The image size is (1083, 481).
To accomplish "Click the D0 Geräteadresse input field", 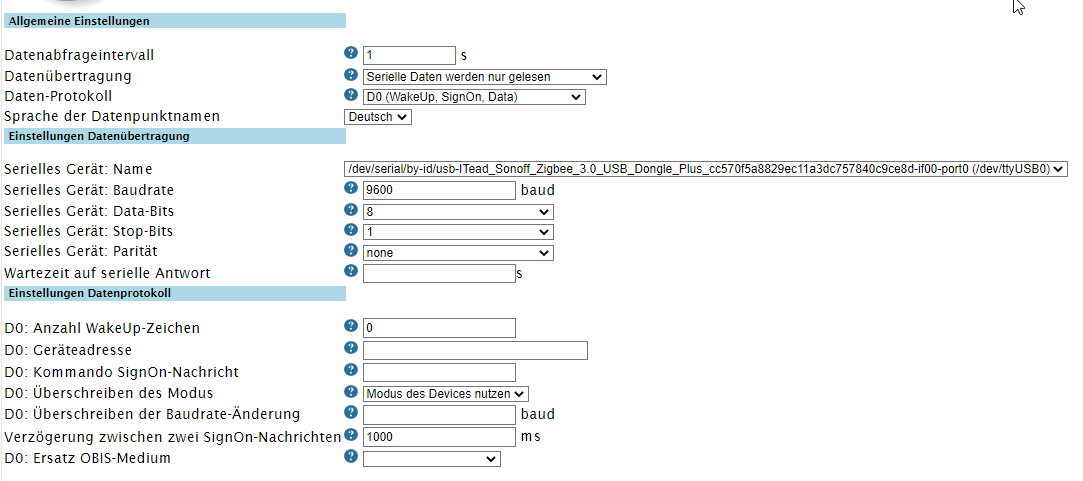I will tap(475, 350).
